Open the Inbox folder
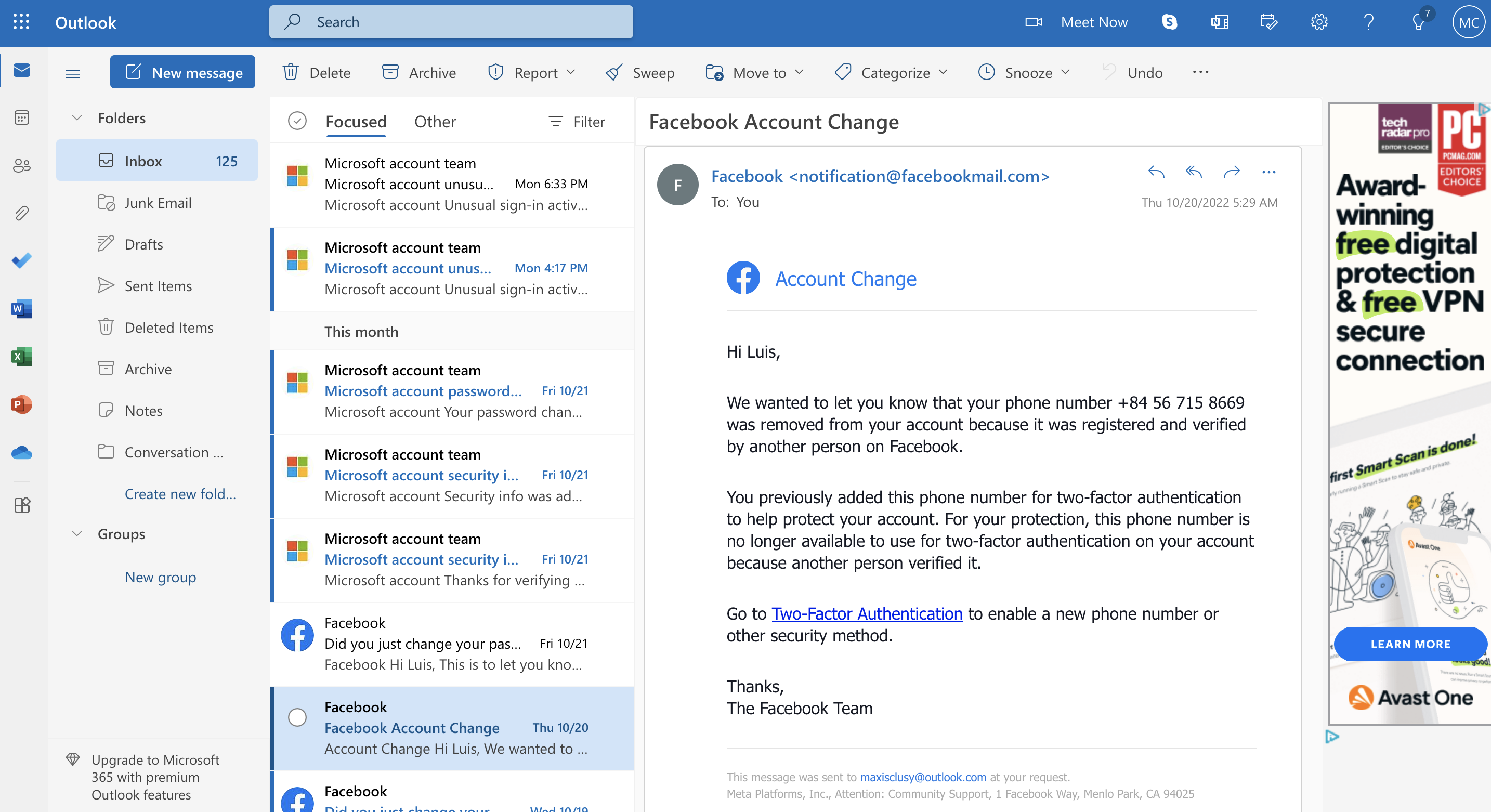The height and width of the screenshot is (812, 1491). pyautogui.click(x=157, y=161)
